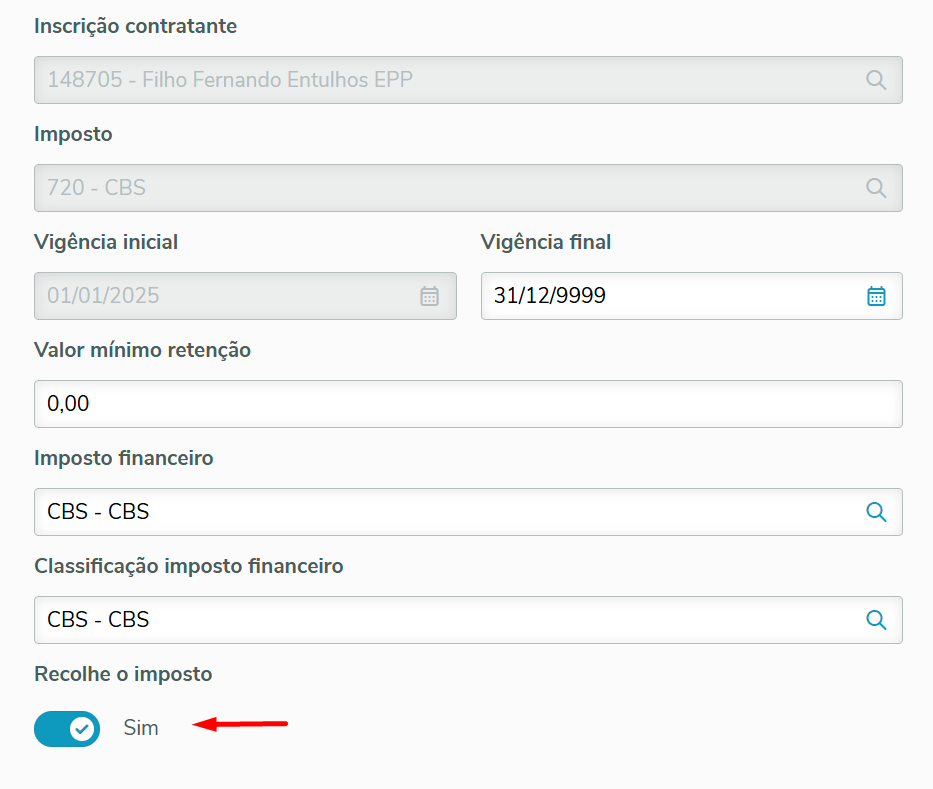Click magnifier icon in the Imposto field
The height and width of the screenshot is (789, 933).
(876, 188)
